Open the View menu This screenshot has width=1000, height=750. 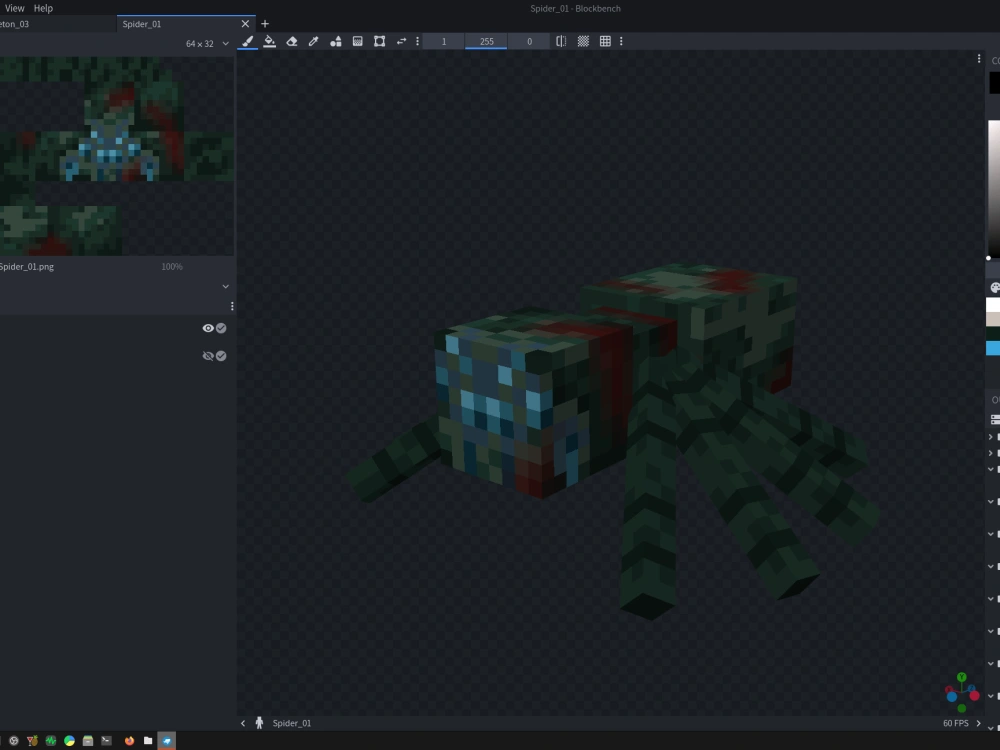click(14, 8)
